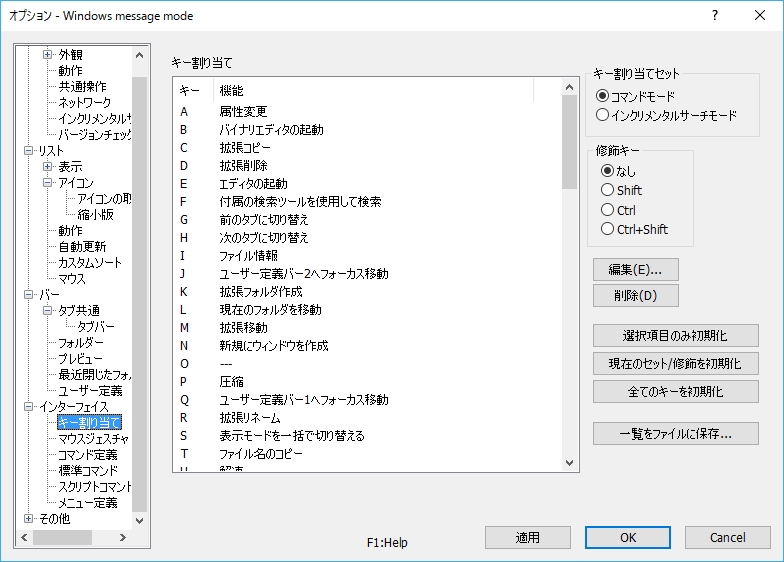This screenshot has width=784, height=562.
Task: Click 一覧をファイルに保存... button
Action: tap(676, 434)
